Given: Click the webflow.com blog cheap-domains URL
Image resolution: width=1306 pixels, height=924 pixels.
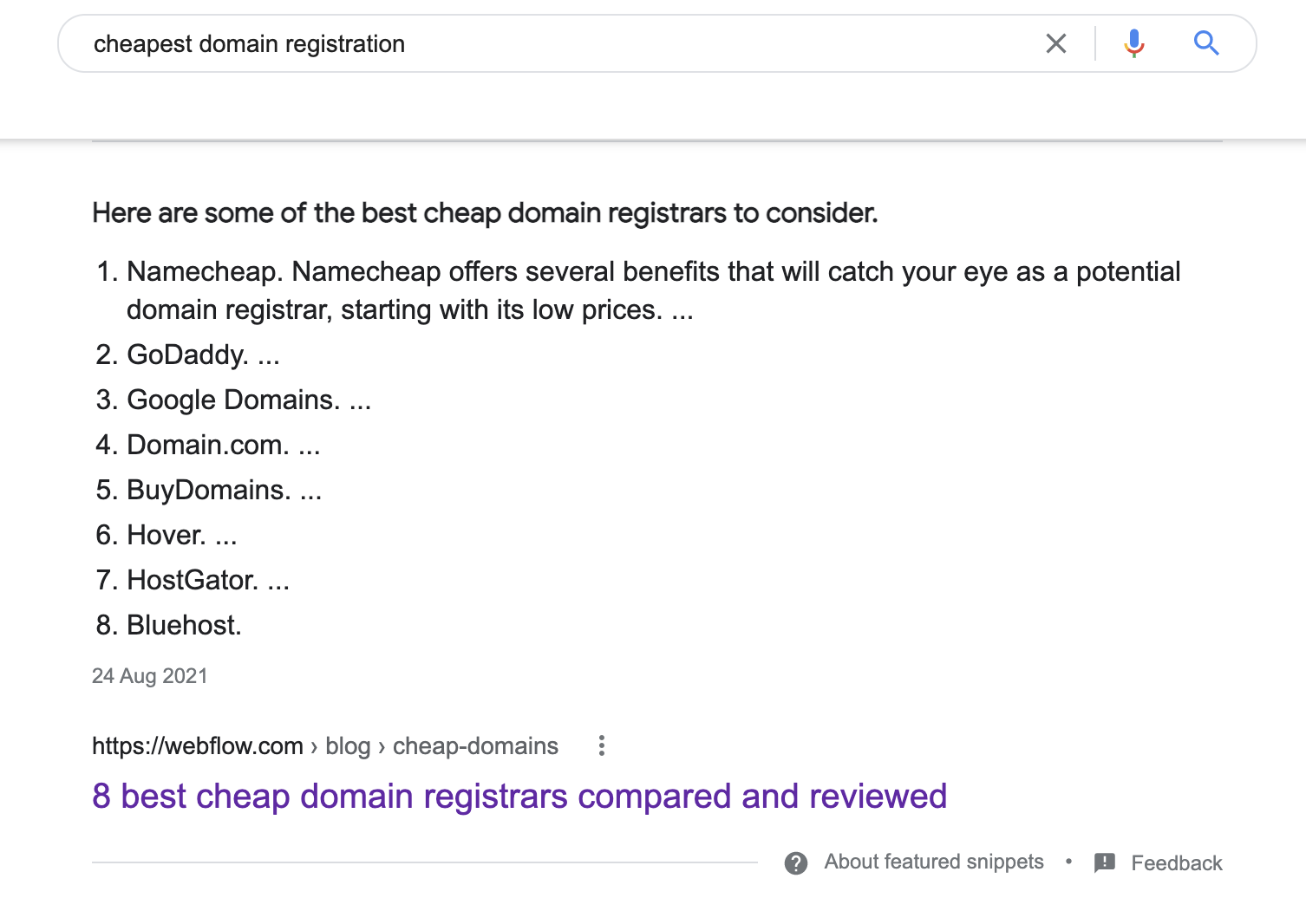Looking at the screenshot, I should pos(325,745).
